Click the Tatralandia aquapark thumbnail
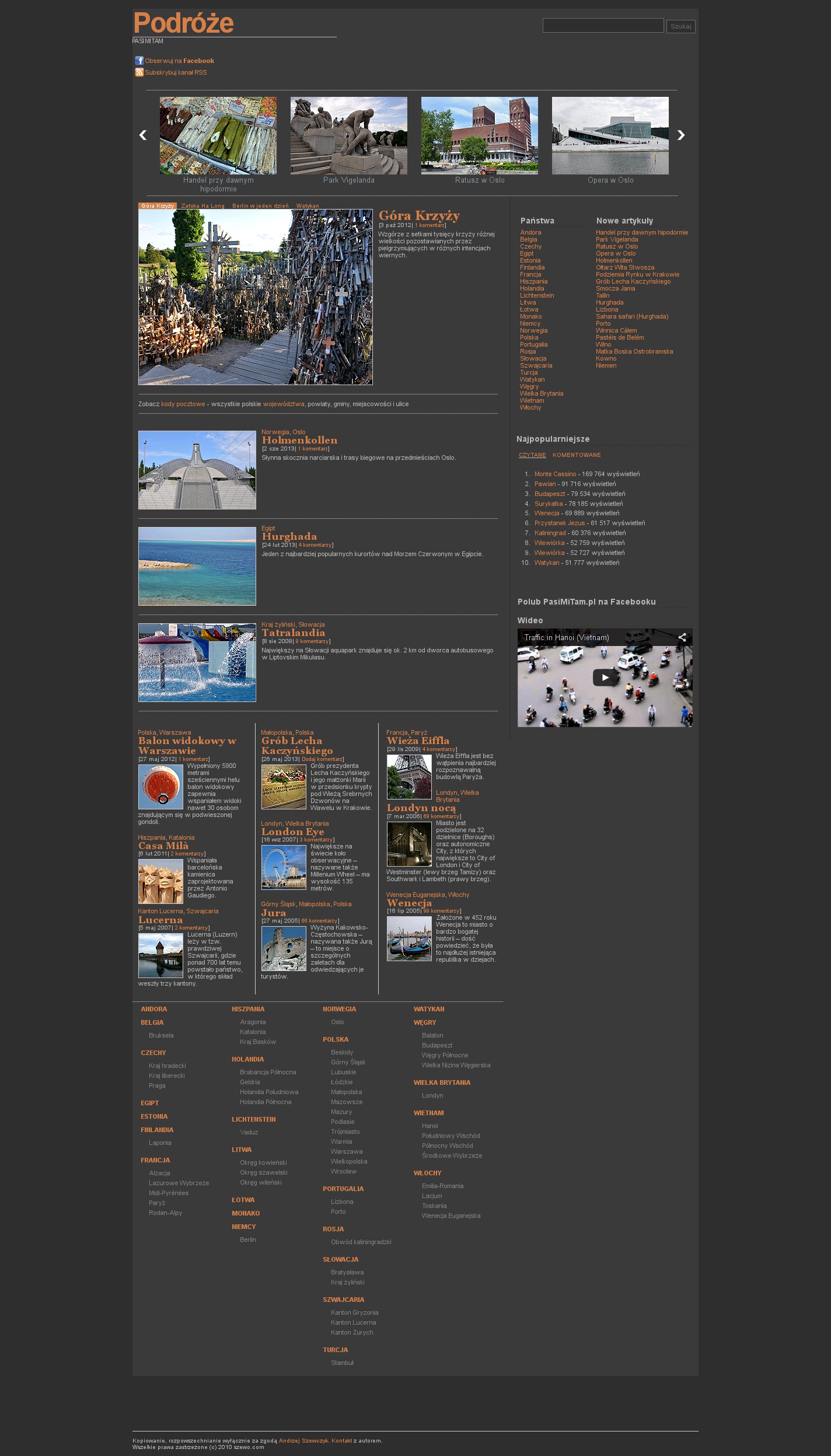The width and height of the screenshot is (831, 1456). 197,662
